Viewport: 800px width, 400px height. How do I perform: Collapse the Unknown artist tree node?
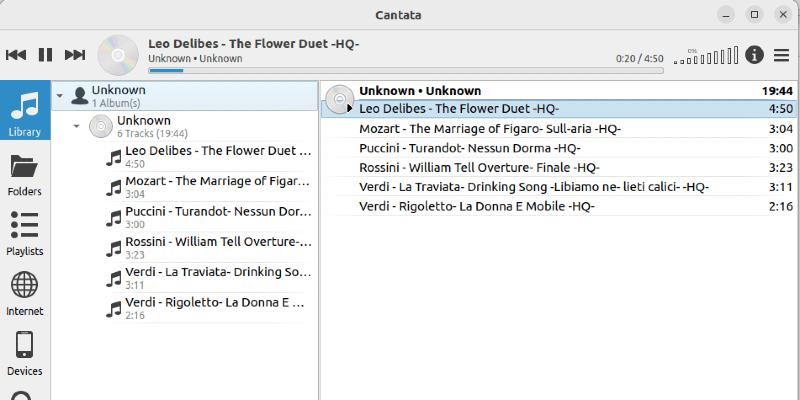[60, 96]
